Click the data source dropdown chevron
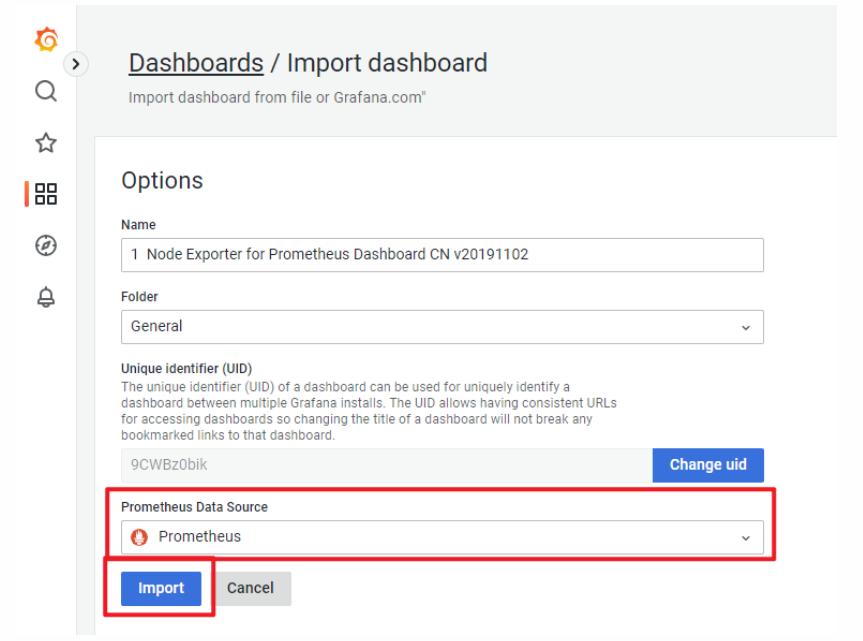The height and width of the screenshot is (641, 863). point(746,538)
